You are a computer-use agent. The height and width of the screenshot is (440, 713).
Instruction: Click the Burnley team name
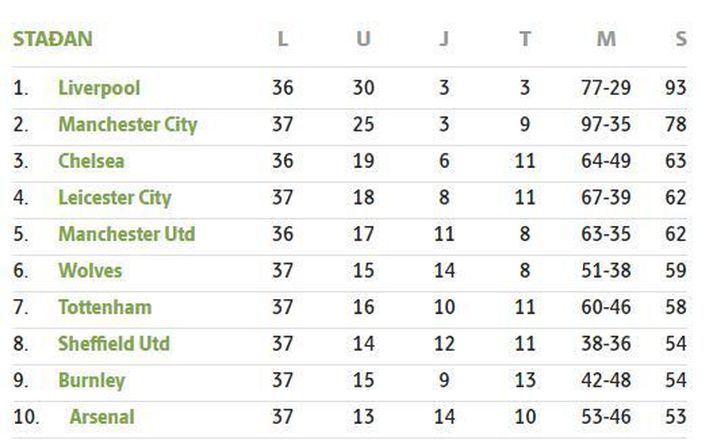click(x=91, y=380)
